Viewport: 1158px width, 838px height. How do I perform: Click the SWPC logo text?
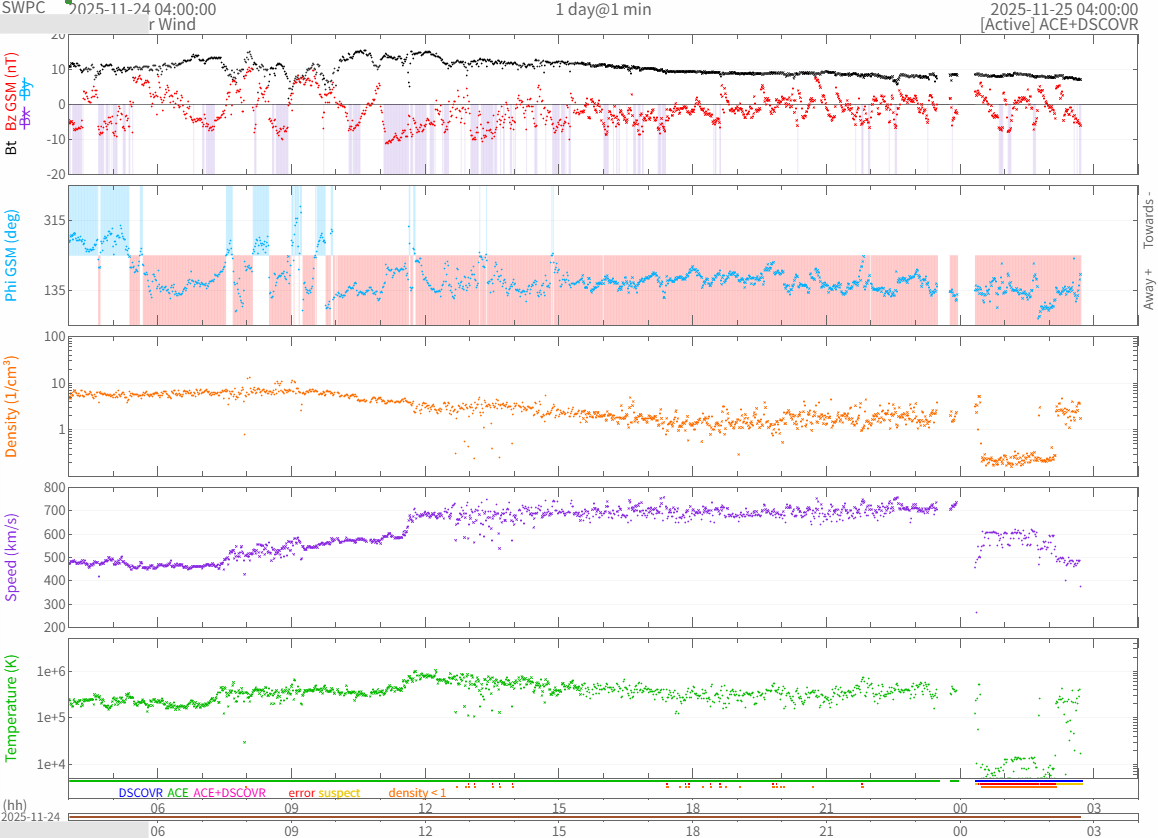pyautogui.click(x=24, y=8)
